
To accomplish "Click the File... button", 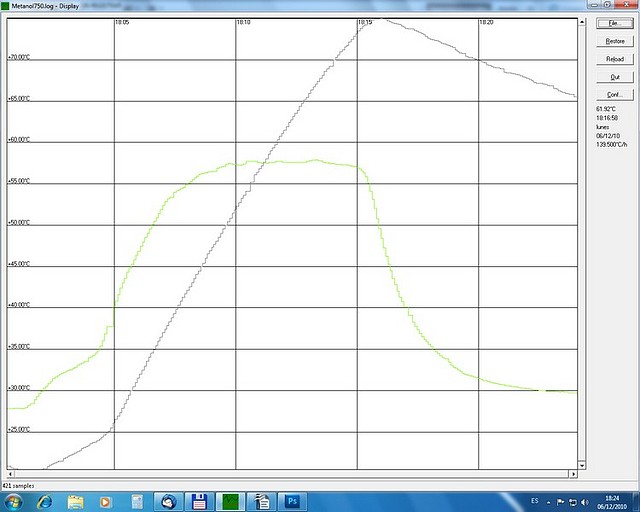I will click(615, 23).
